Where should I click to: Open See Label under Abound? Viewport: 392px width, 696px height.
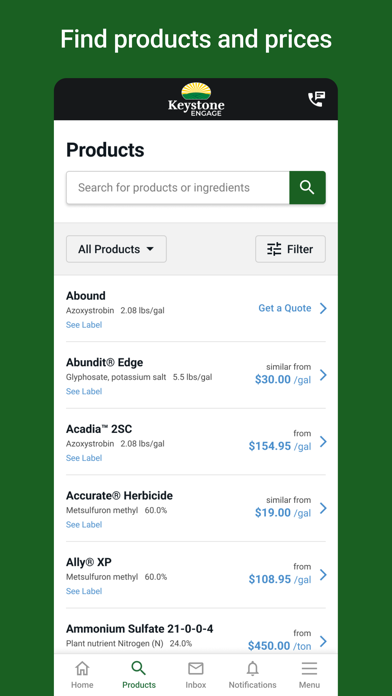click(84, 325)
